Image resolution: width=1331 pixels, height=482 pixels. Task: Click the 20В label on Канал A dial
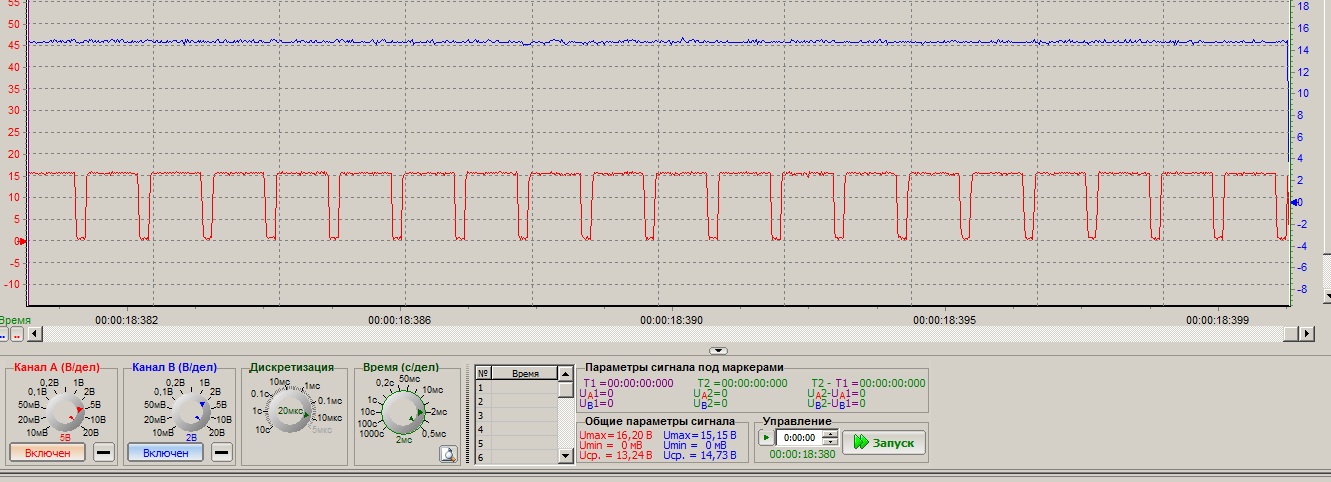tap(92, 431)
